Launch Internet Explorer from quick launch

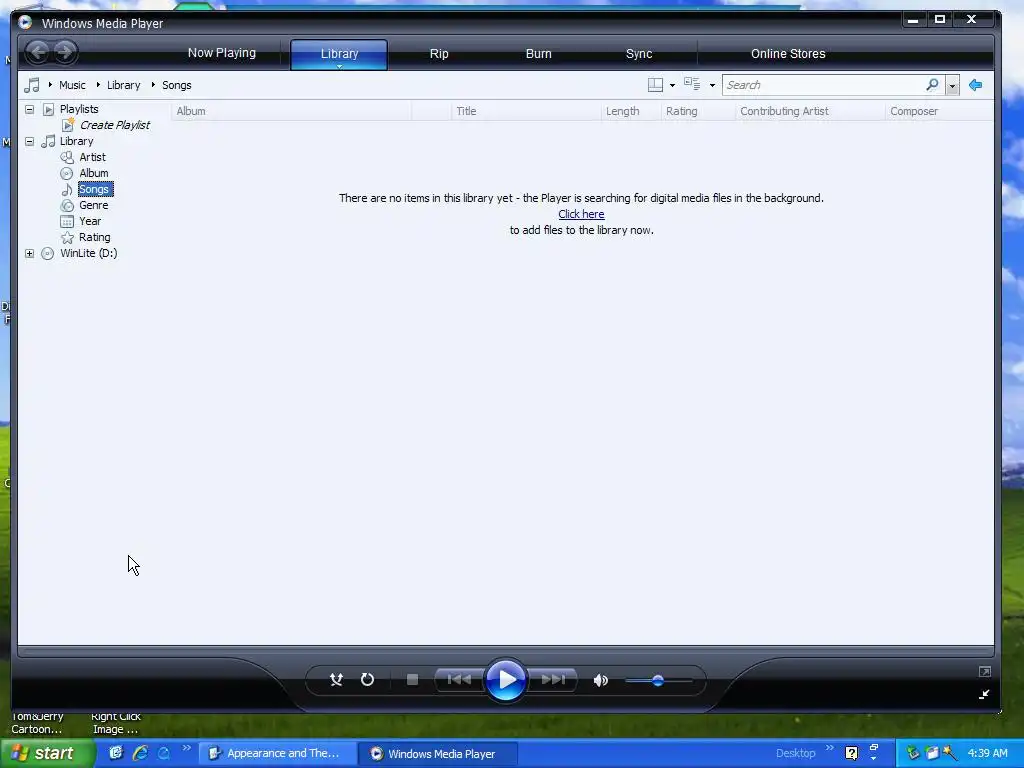click(x=140, y=753)
